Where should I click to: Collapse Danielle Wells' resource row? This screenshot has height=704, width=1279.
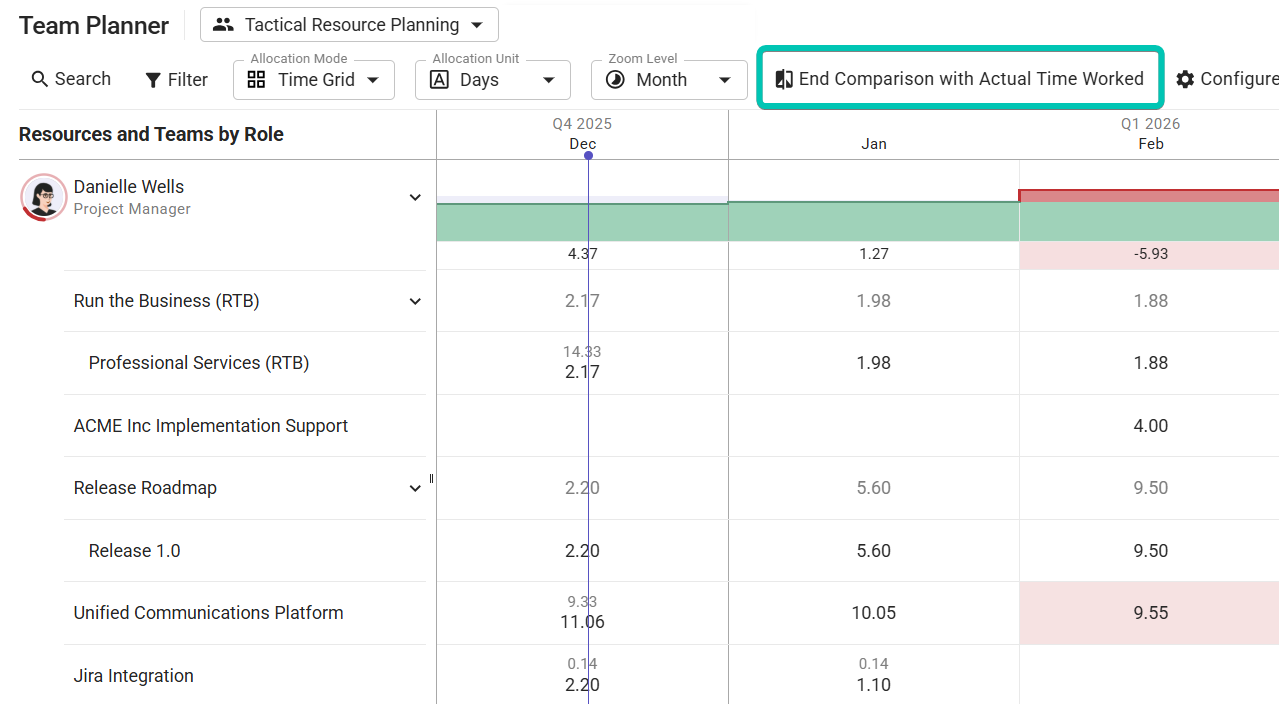pos(415,197)
